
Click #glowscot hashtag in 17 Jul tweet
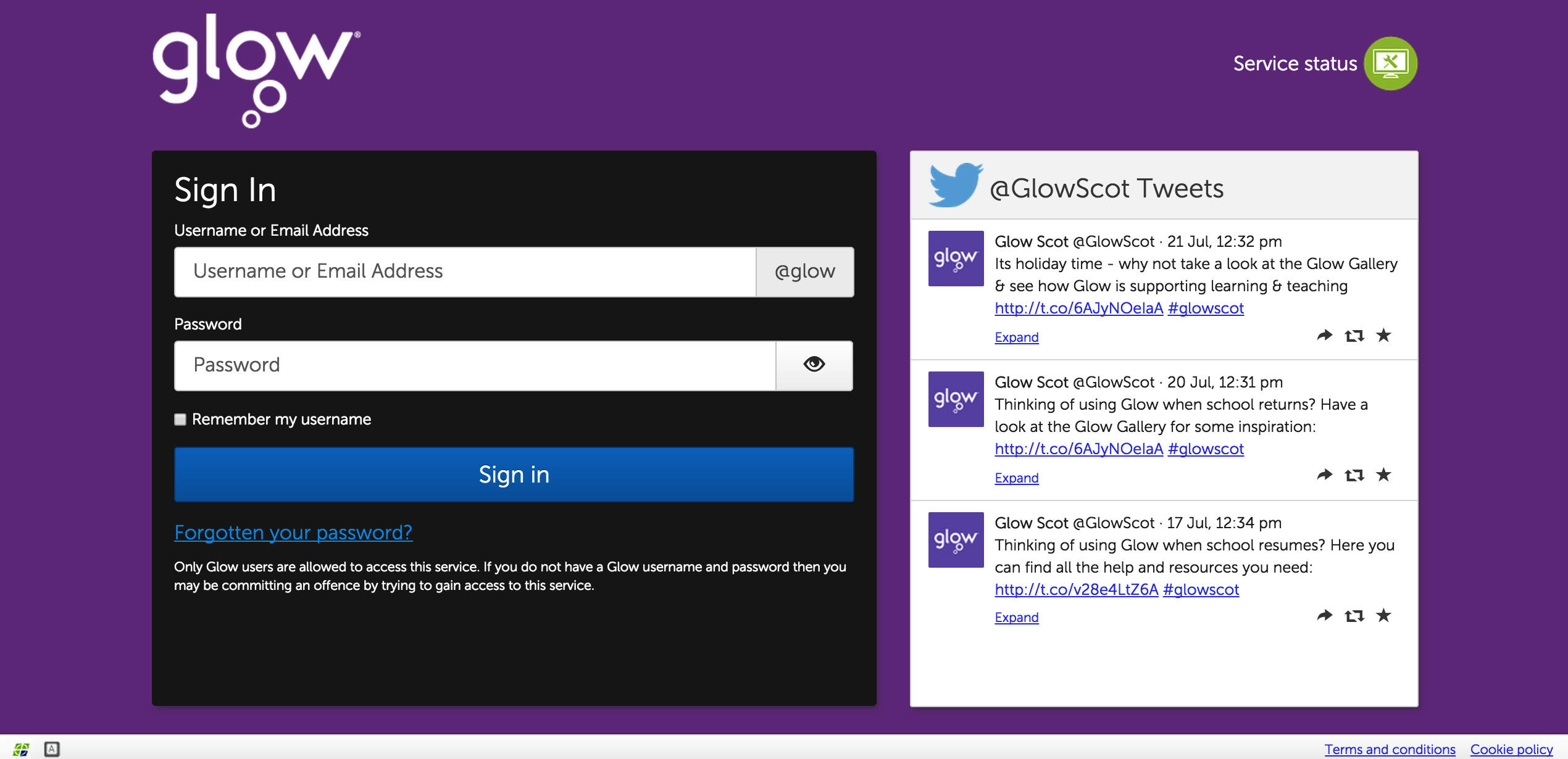click(1201, 589)
